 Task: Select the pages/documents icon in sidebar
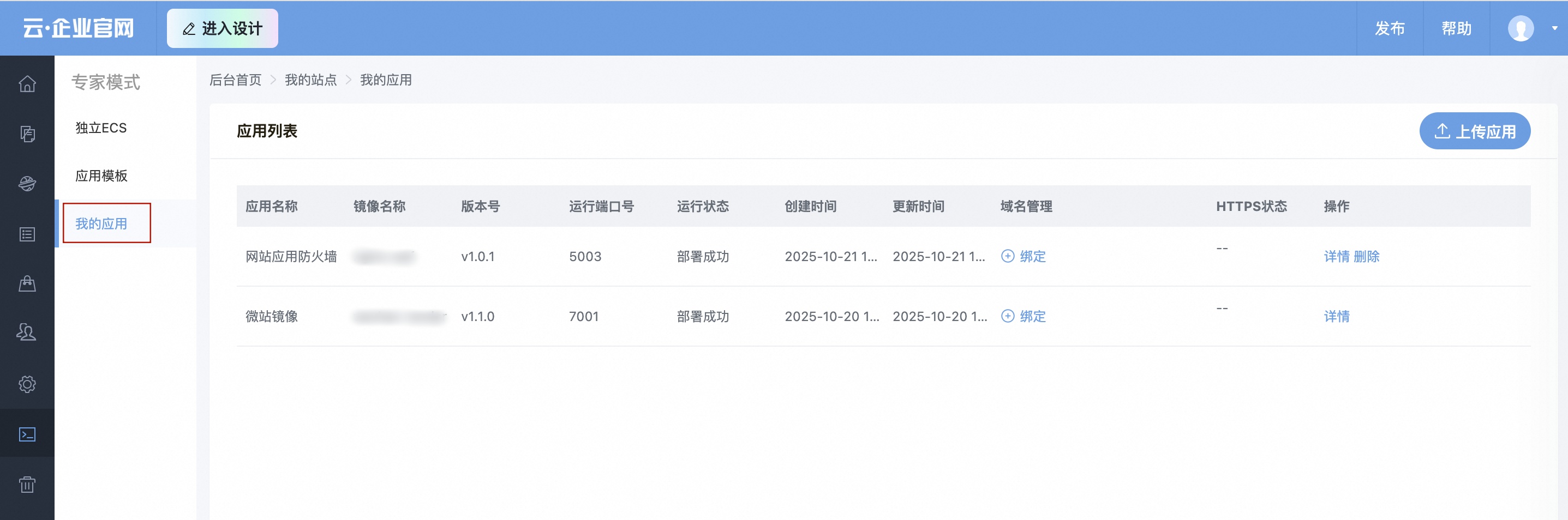[x=27, y=134]
